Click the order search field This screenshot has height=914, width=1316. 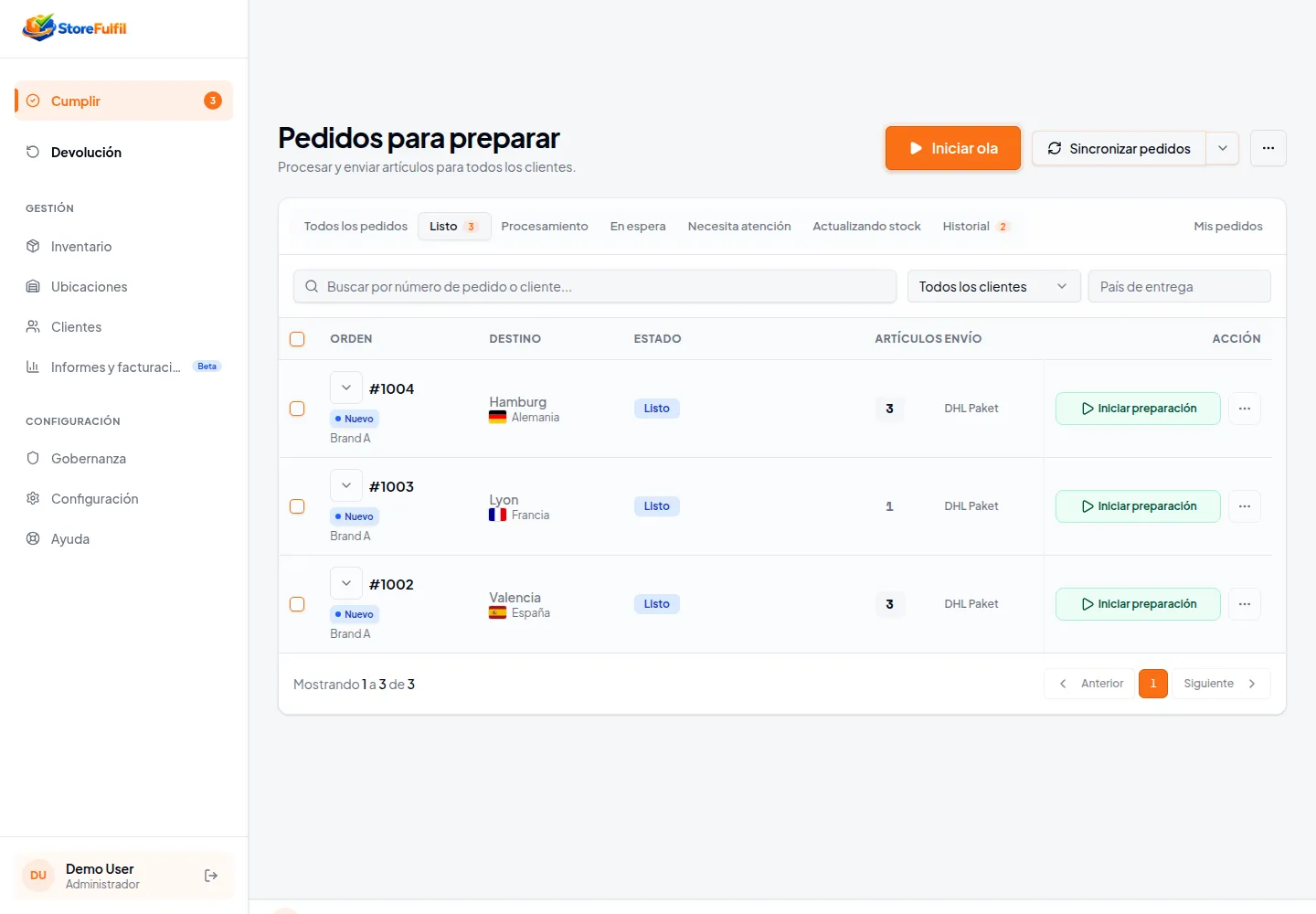595,286
